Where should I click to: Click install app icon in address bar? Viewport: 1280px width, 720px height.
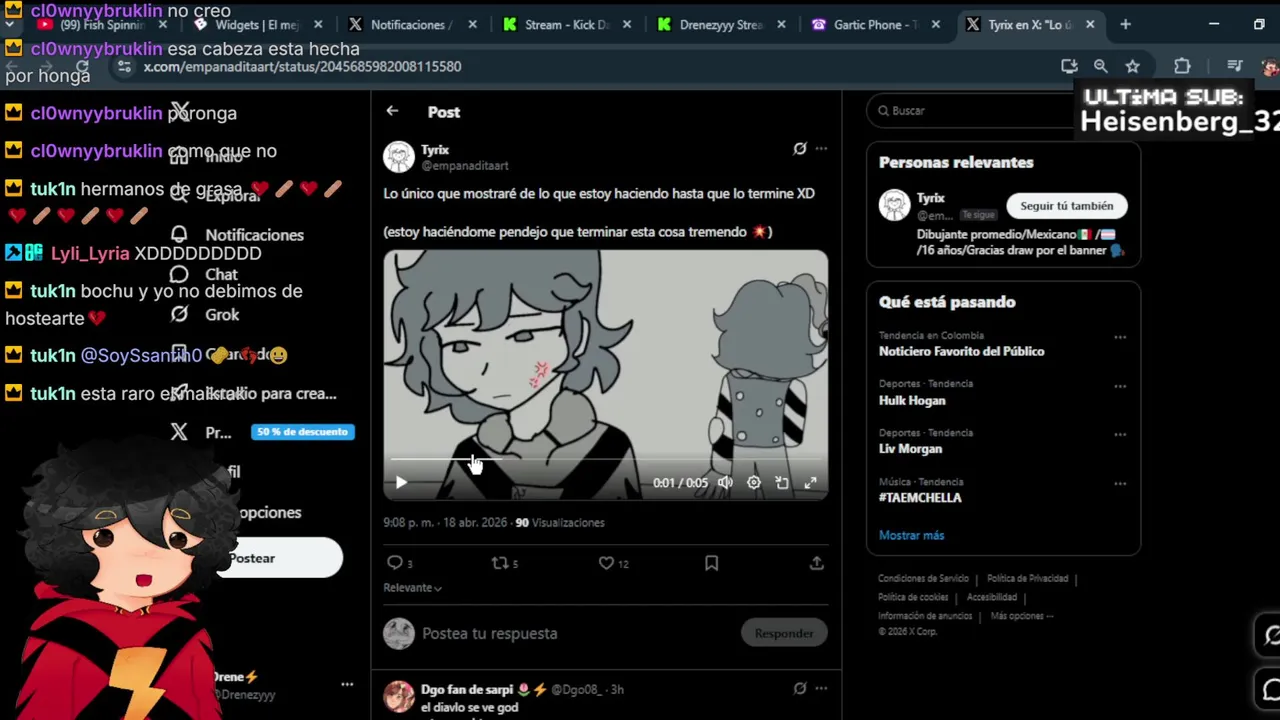click(x=1069, y=66)
